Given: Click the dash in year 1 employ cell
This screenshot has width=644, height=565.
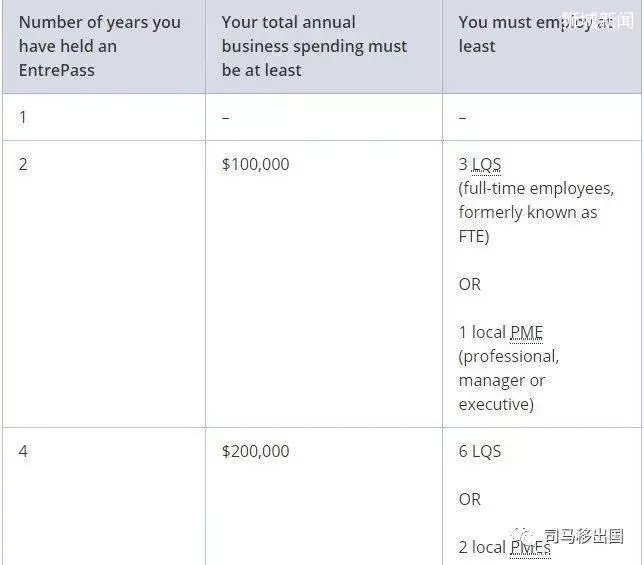Looking at the screenshot, I should pyautogui.click(x=462, y=118).
